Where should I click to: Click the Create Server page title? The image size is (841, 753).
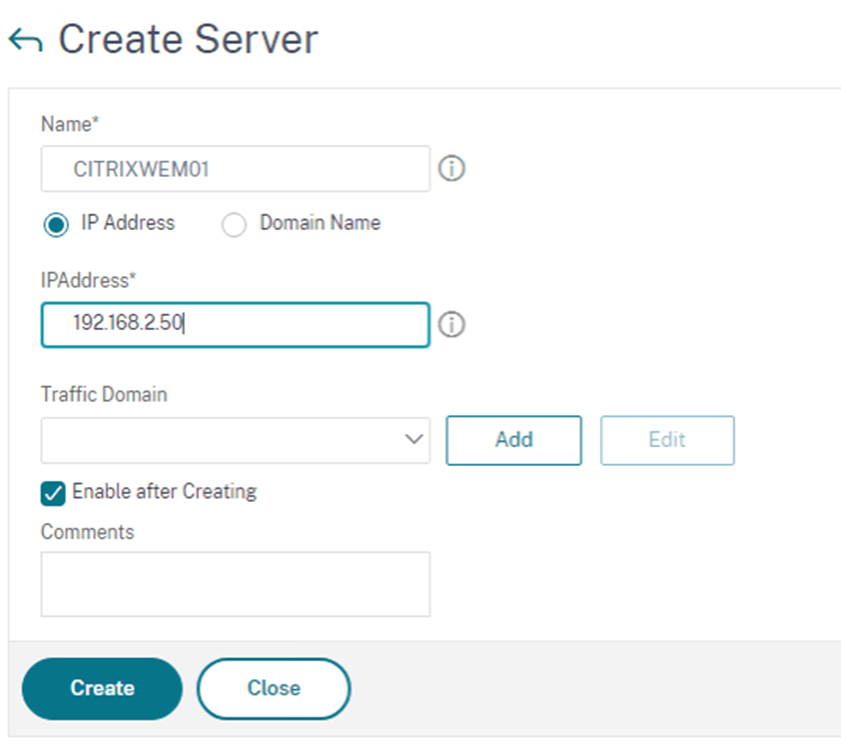tap(188, 40)
